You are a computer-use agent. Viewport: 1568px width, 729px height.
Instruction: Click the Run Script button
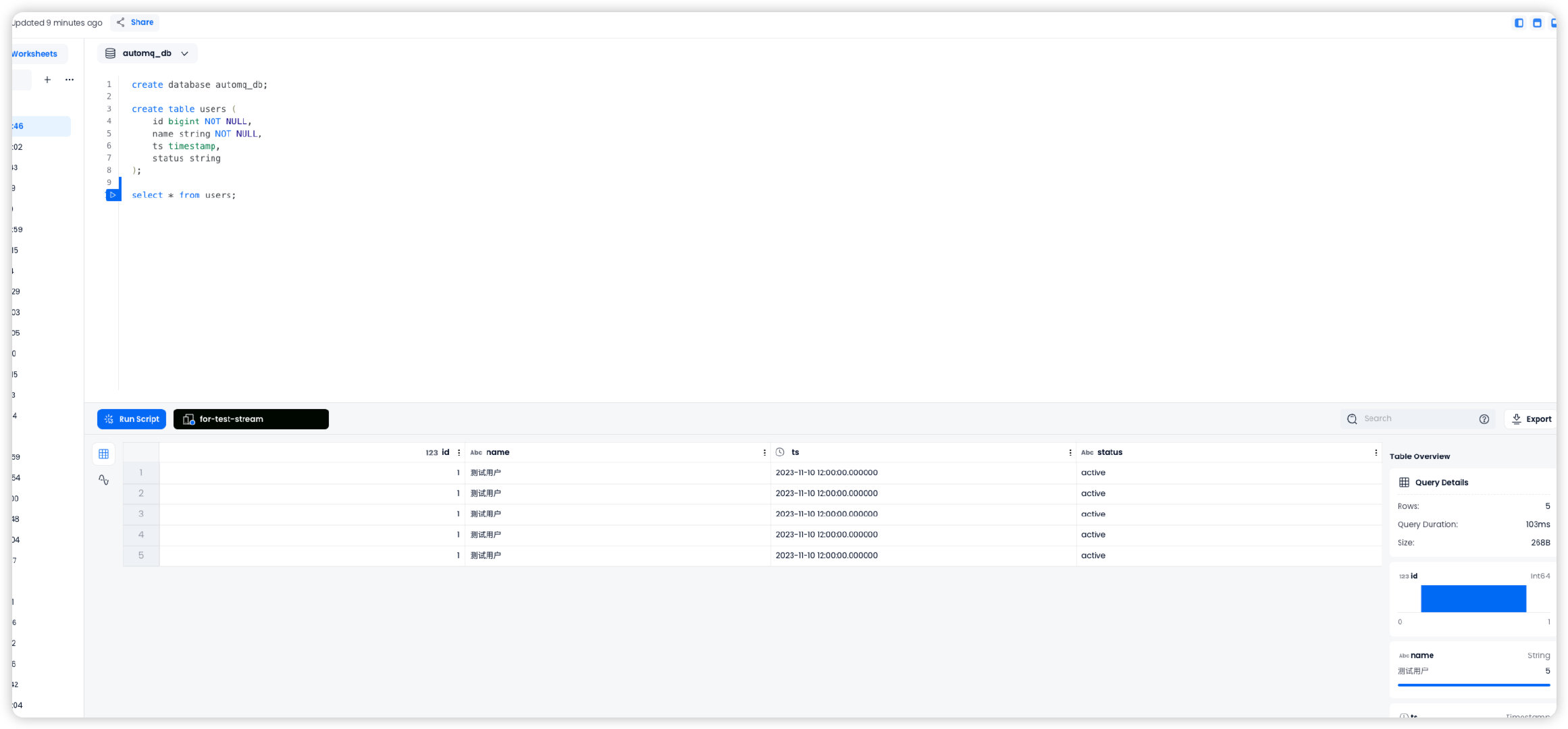click(x=132, y=419)
